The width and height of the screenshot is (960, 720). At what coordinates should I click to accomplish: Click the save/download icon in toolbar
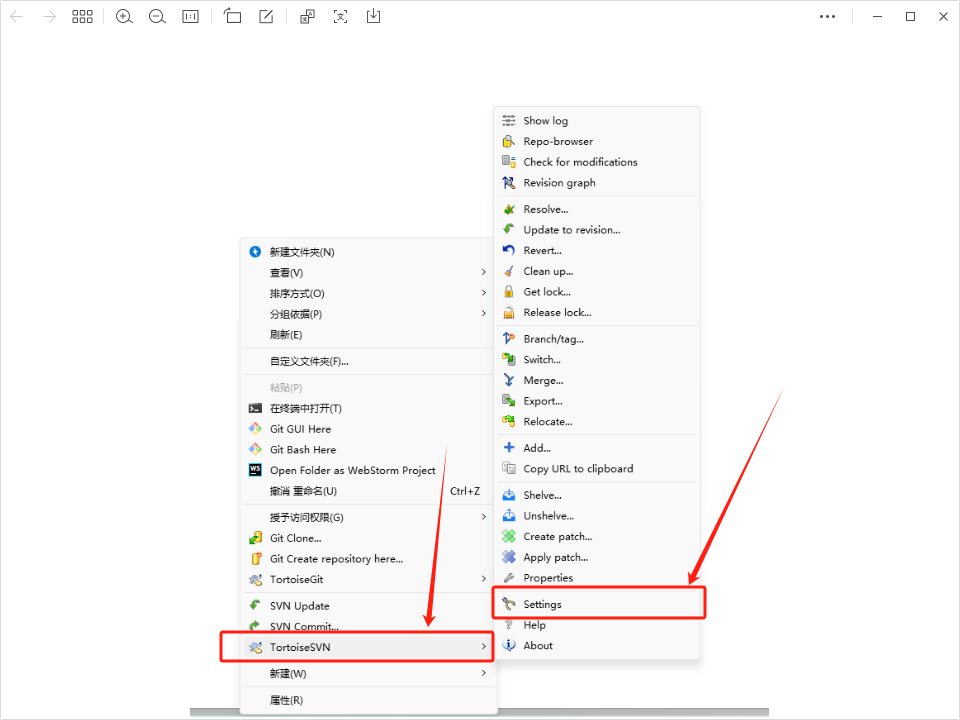point(373,16)
